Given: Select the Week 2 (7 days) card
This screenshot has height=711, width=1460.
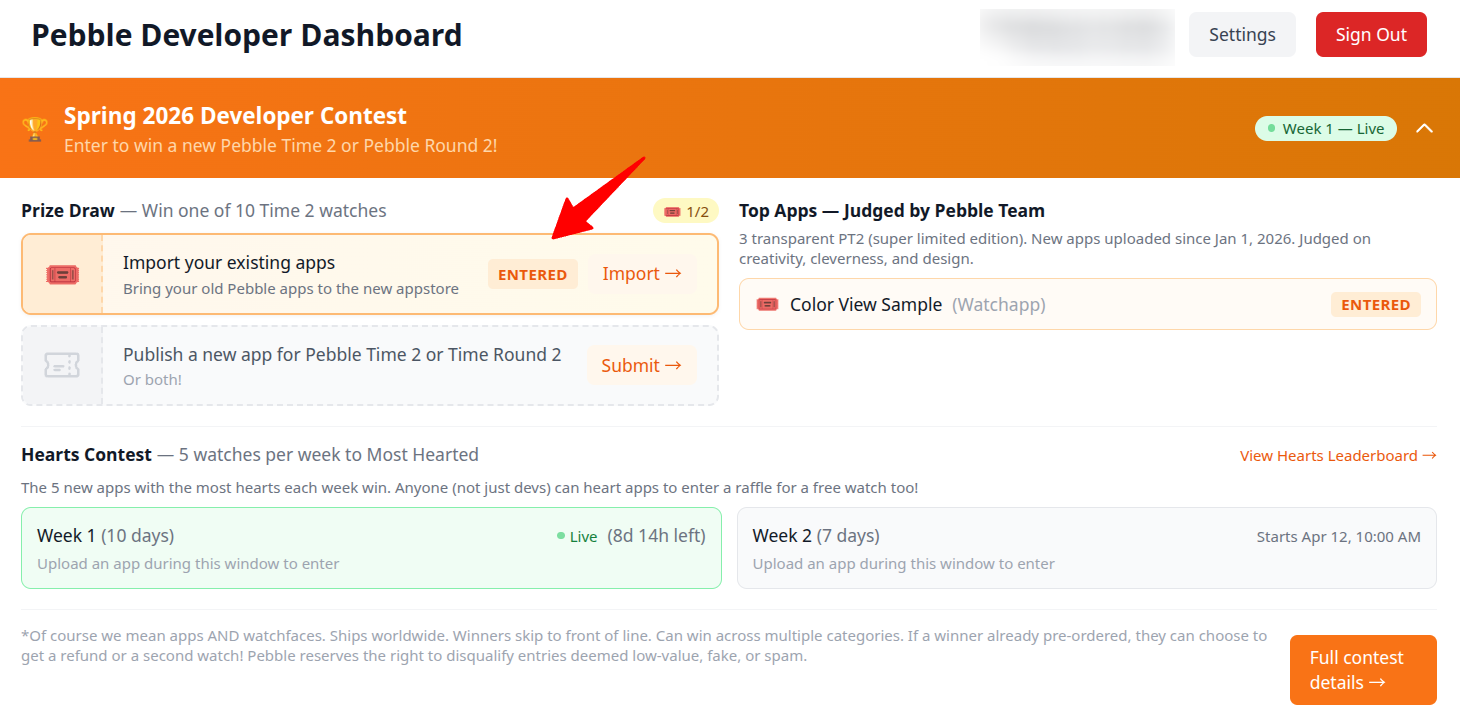Looking at the screenshot, I should [1086, 548].
